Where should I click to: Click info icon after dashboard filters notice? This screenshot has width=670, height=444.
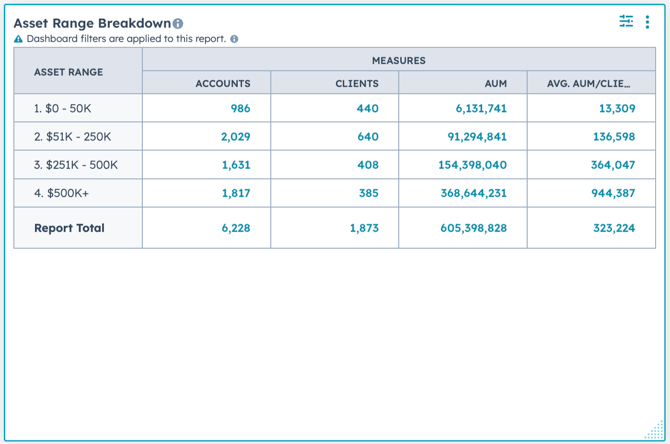[234, 39]
